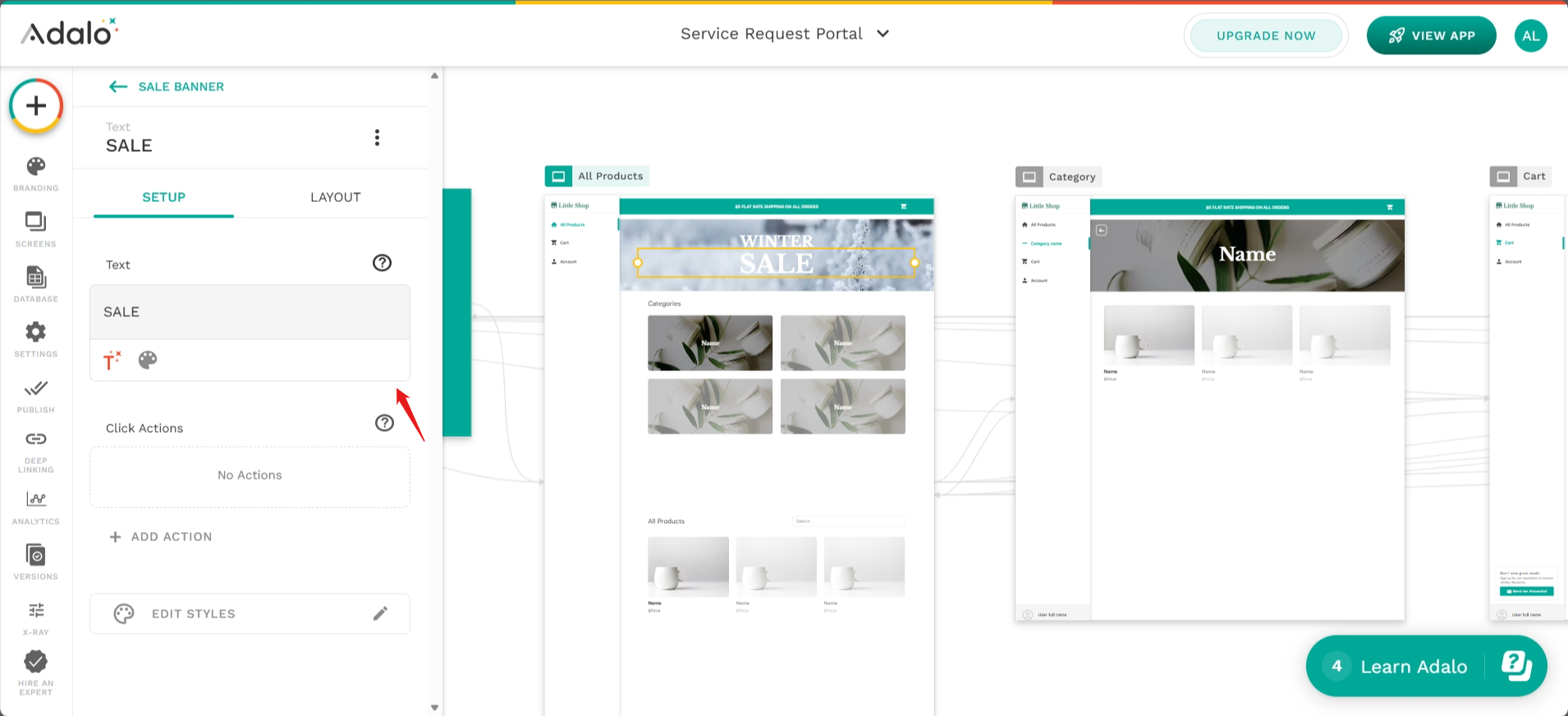1568x716 pixels.
Task: Click the Upgrade Now button
Action: point(1266,35)
